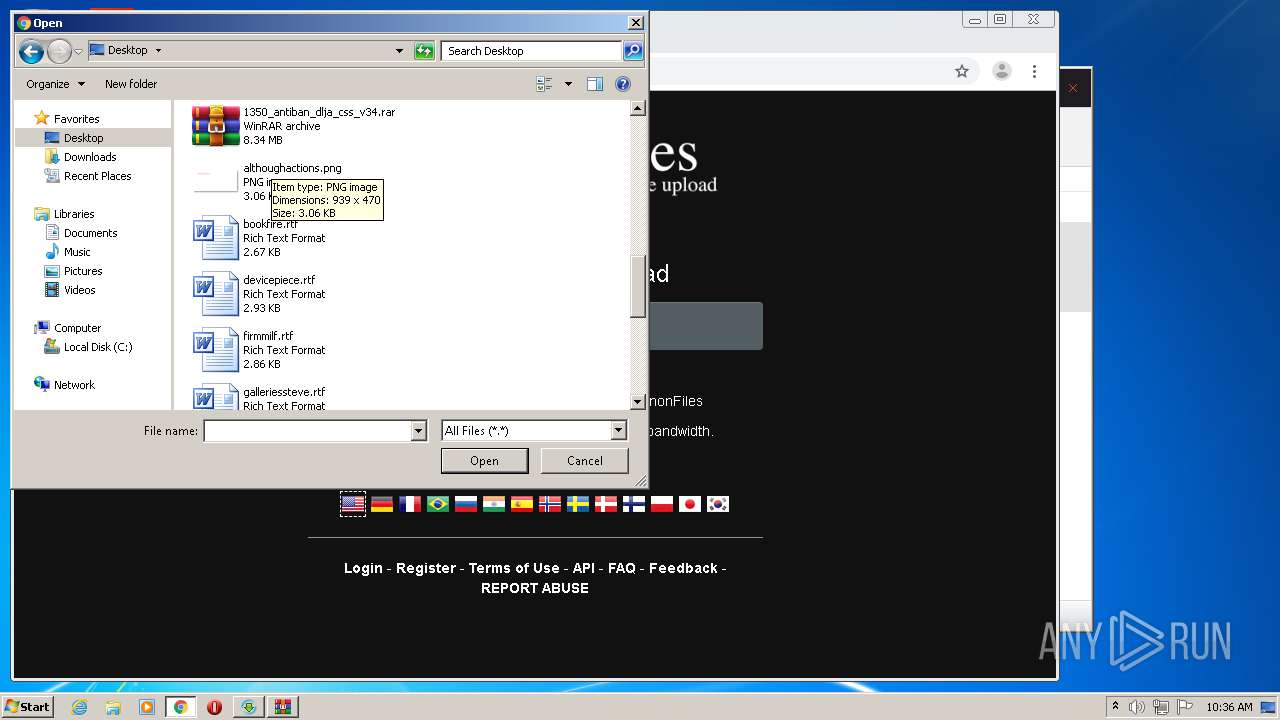
Task: Open dialog help icon
Action: 623,84
